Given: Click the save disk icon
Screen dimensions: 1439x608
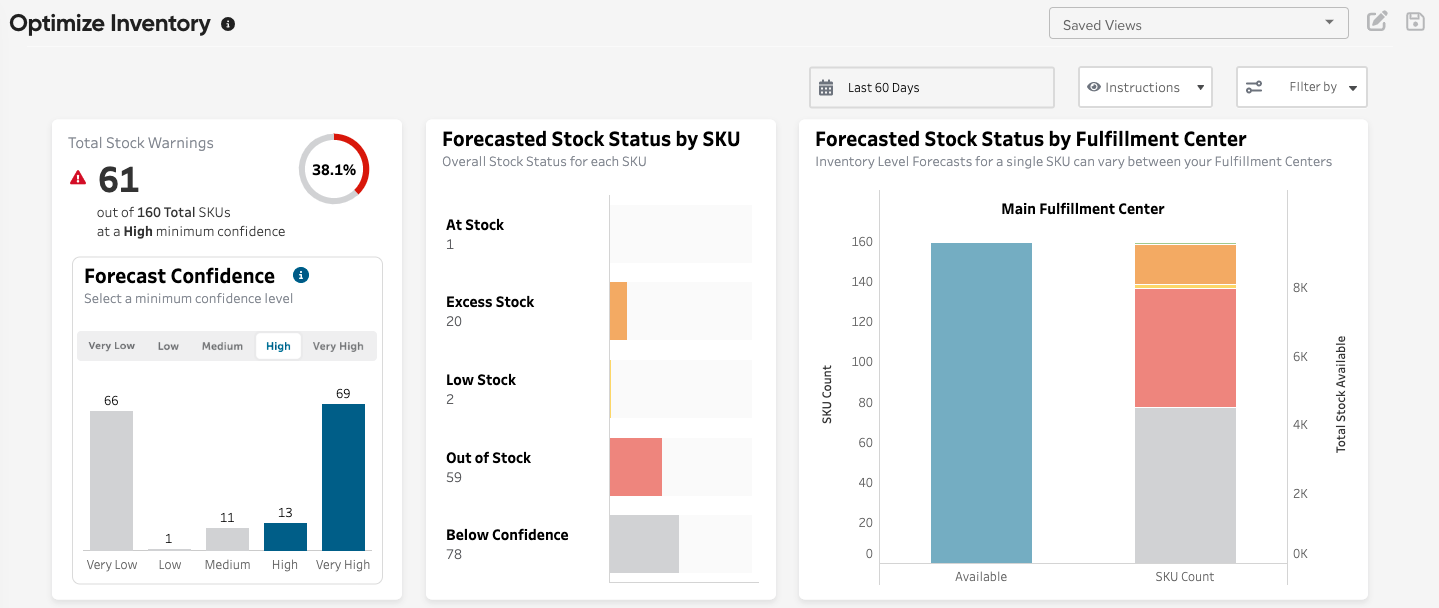Looking at the screenshot, I should 1415,21.
